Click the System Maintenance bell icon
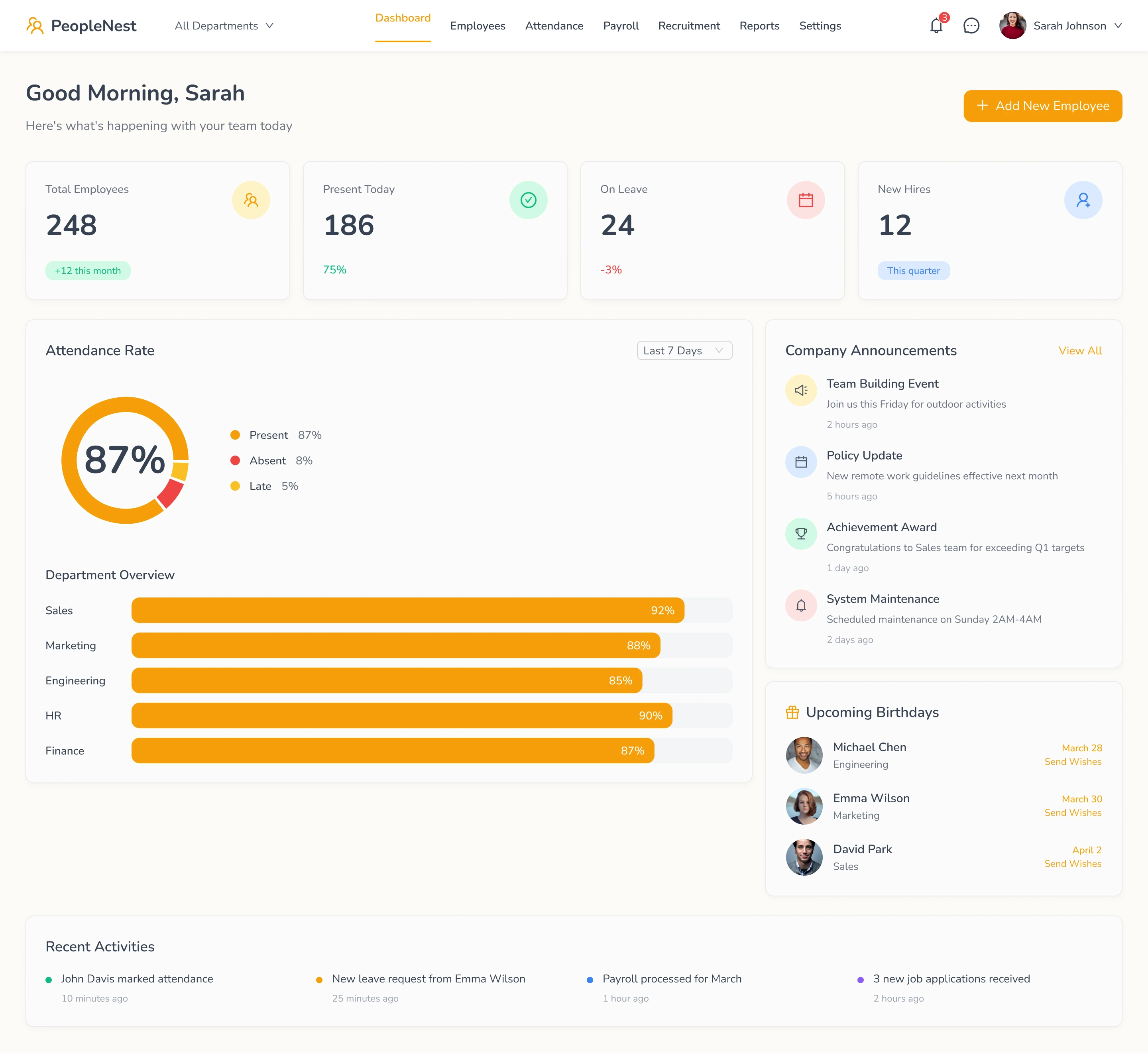This screenshot has width=1148, height=1053. click(801, 605)
